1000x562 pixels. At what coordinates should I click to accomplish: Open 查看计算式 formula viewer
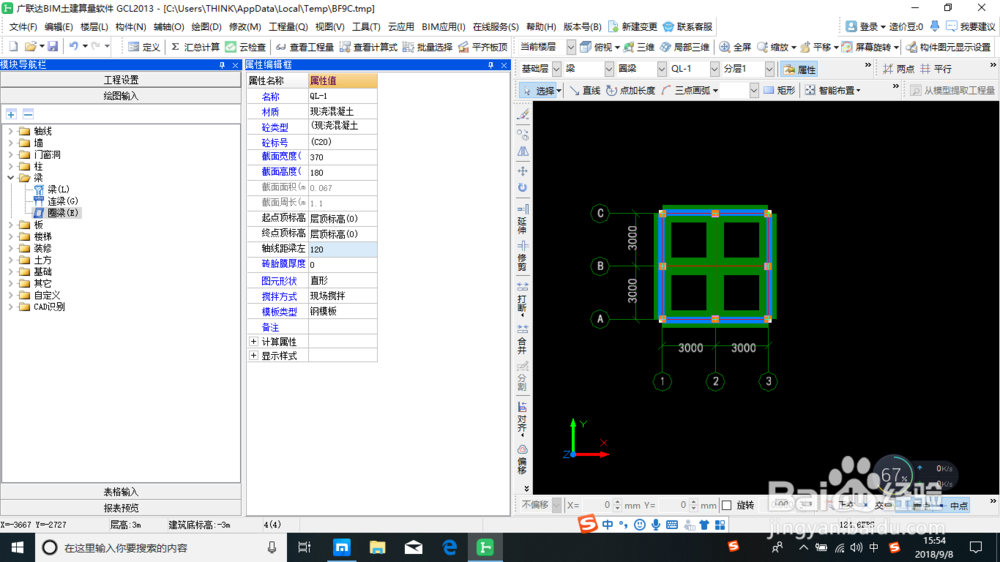click(x=369, y=47)
